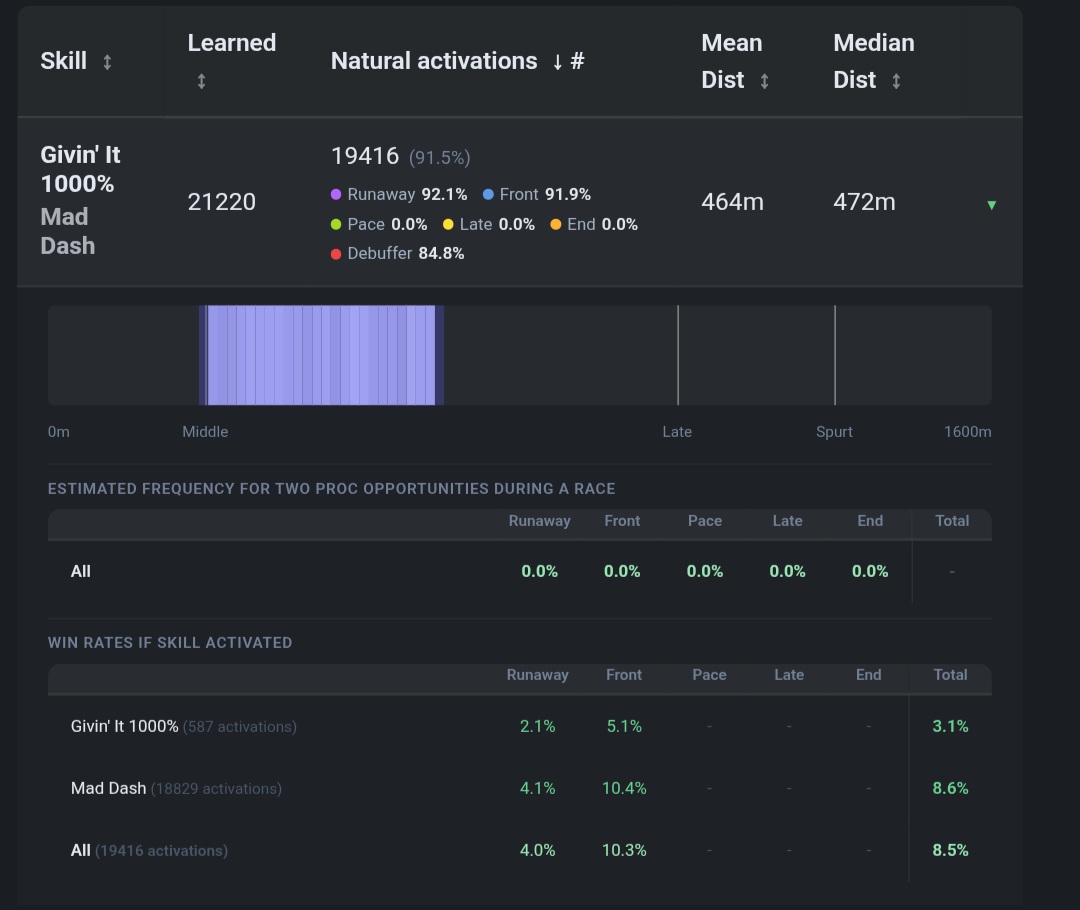The width and height of the screenshot is (1080, 910).
Task: Click the 464m mean distance value
Action: [x=732, y=202]
